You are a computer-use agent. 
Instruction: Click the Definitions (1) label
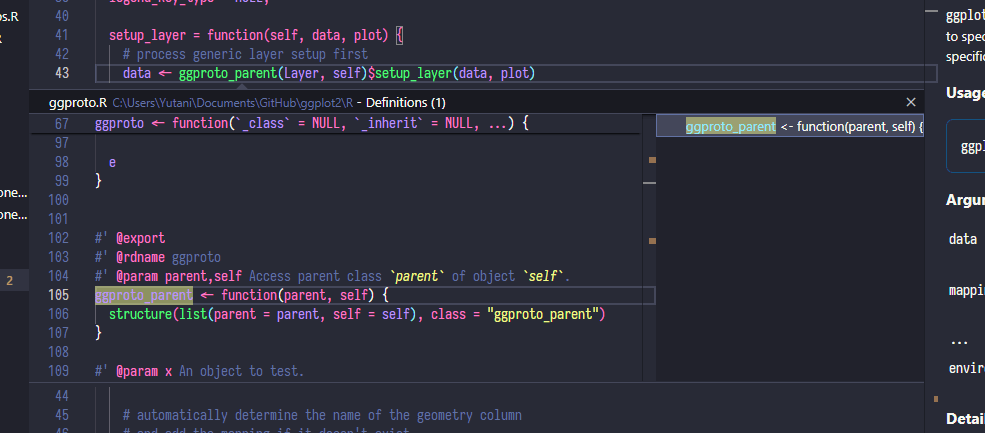(407, 103)
